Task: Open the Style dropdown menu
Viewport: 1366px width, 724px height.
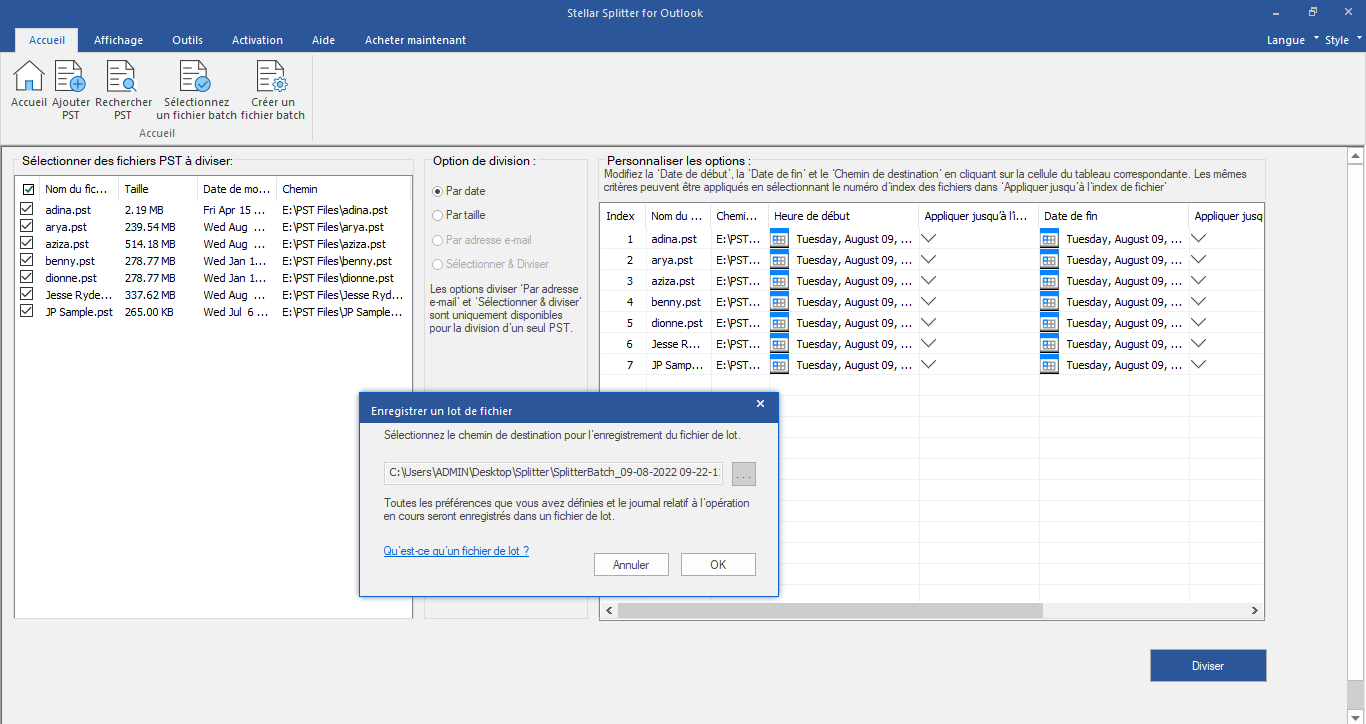Action: (1344, 40)
